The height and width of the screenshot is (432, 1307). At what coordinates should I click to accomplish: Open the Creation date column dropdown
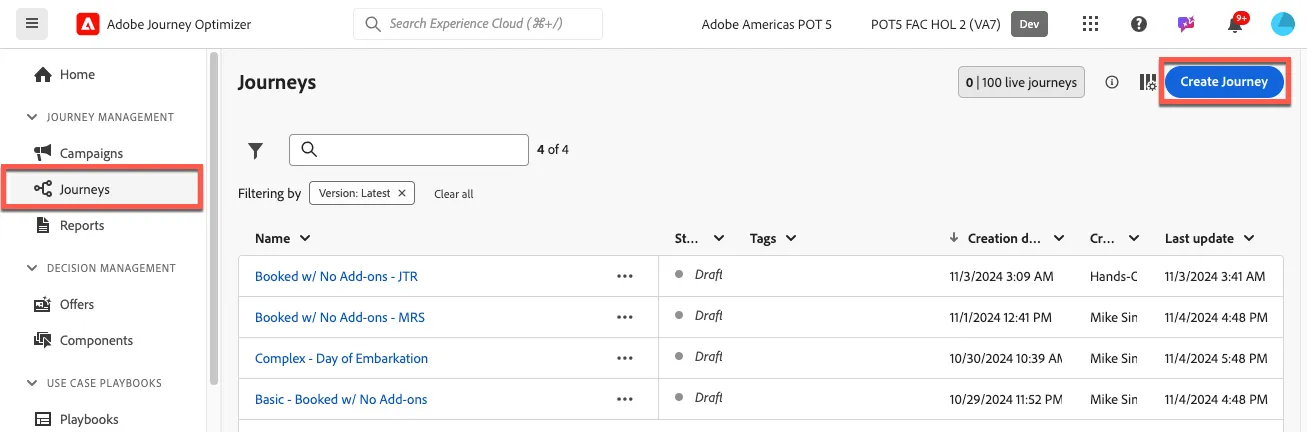tap(1060, 239)
